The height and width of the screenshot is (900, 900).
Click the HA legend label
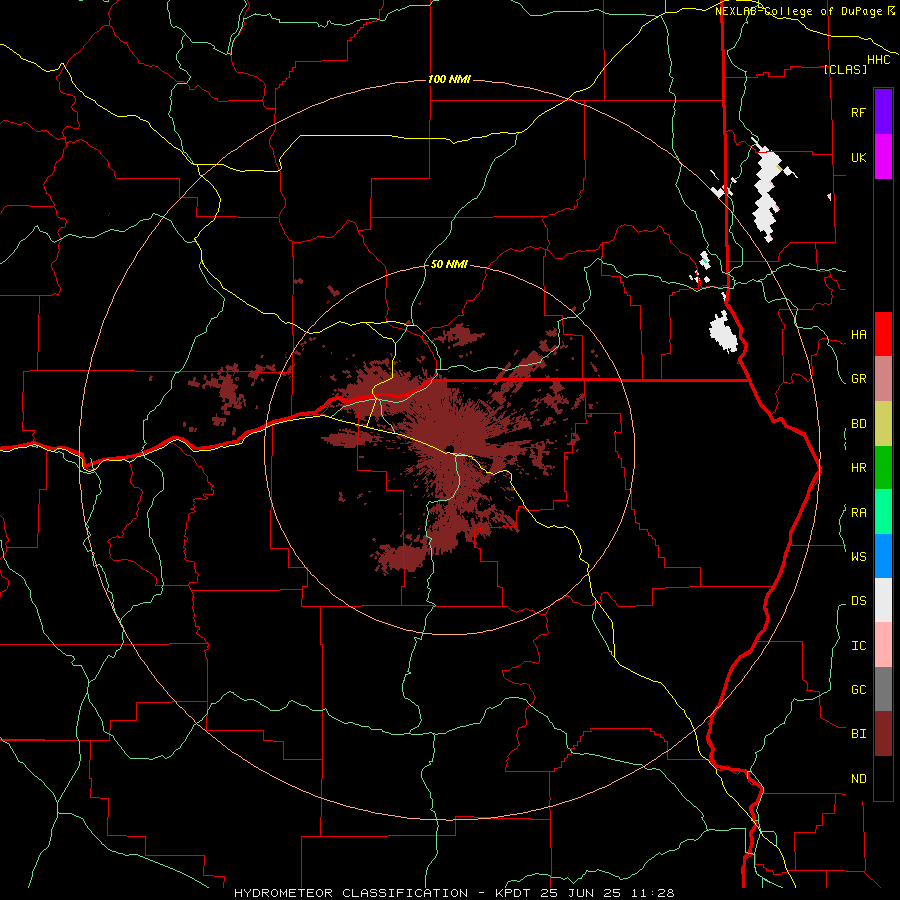pos(858,335)
